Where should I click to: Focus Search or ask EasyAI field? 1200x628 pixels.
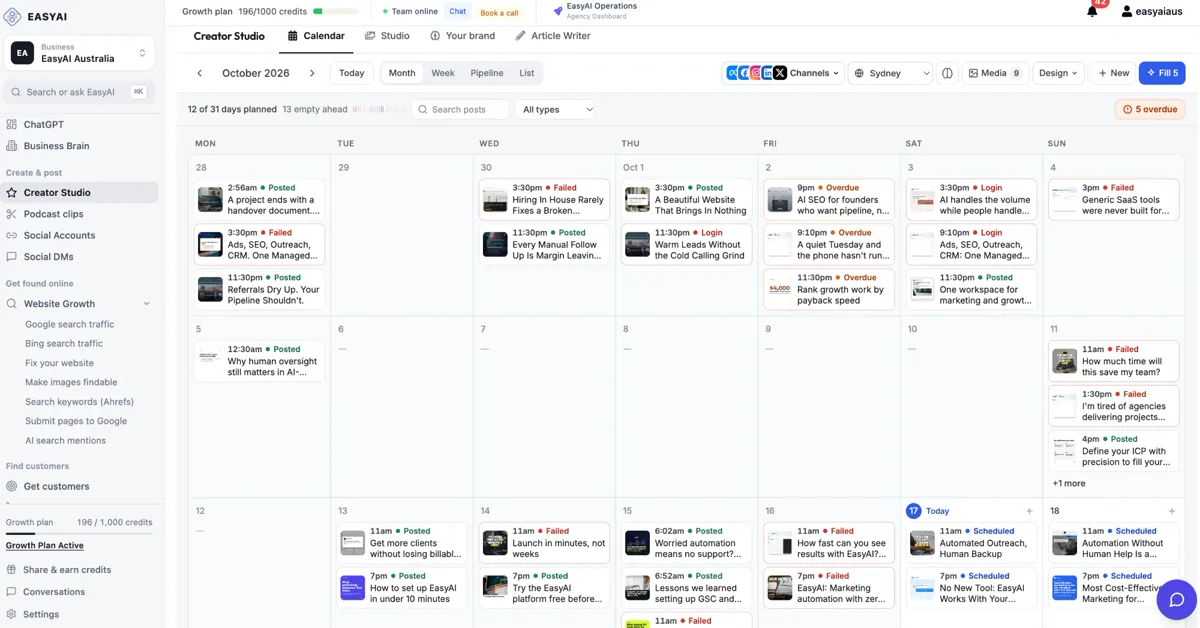78,92
